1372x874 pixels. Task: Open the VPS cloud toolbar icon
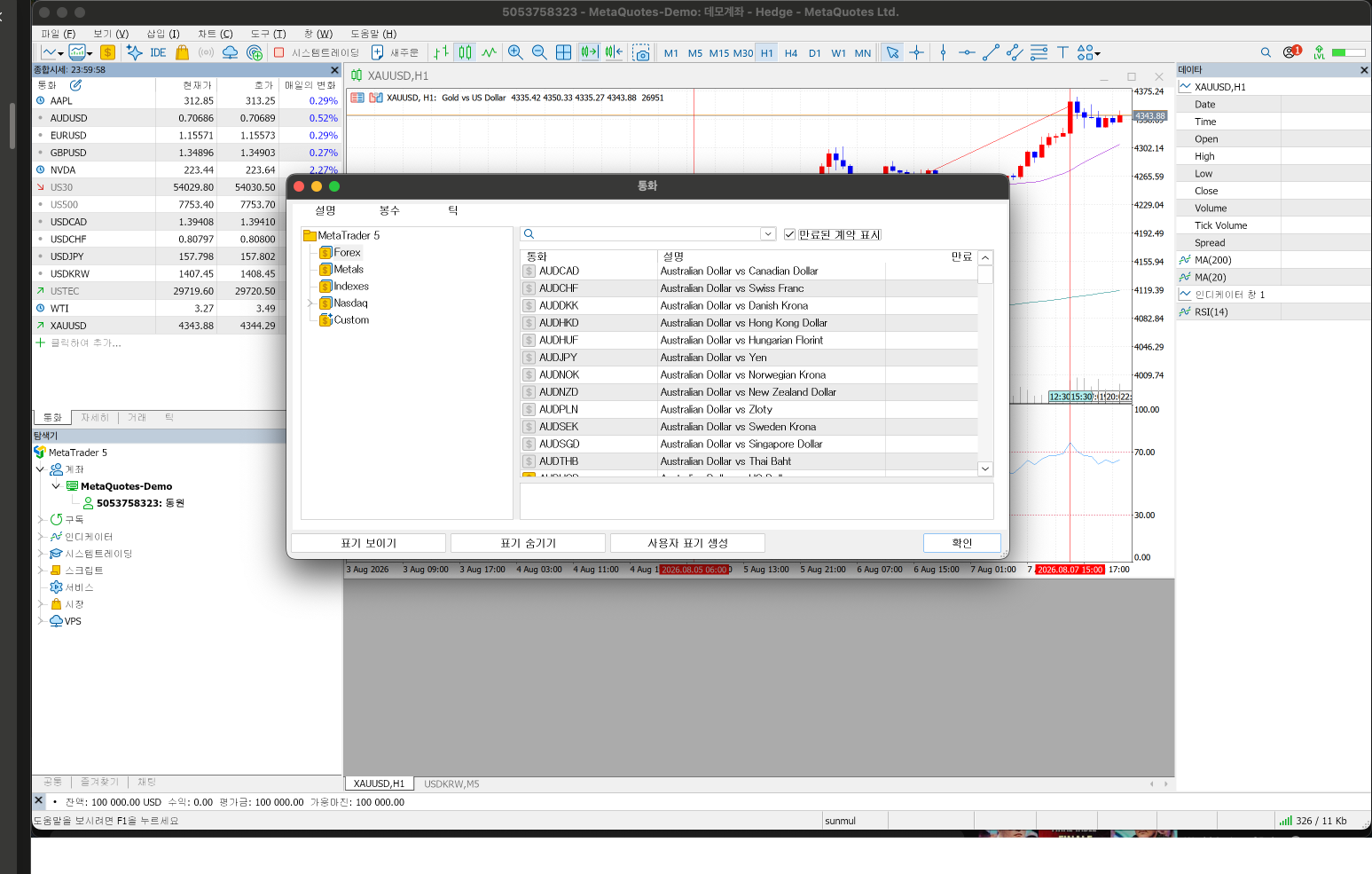coord(230,52)
